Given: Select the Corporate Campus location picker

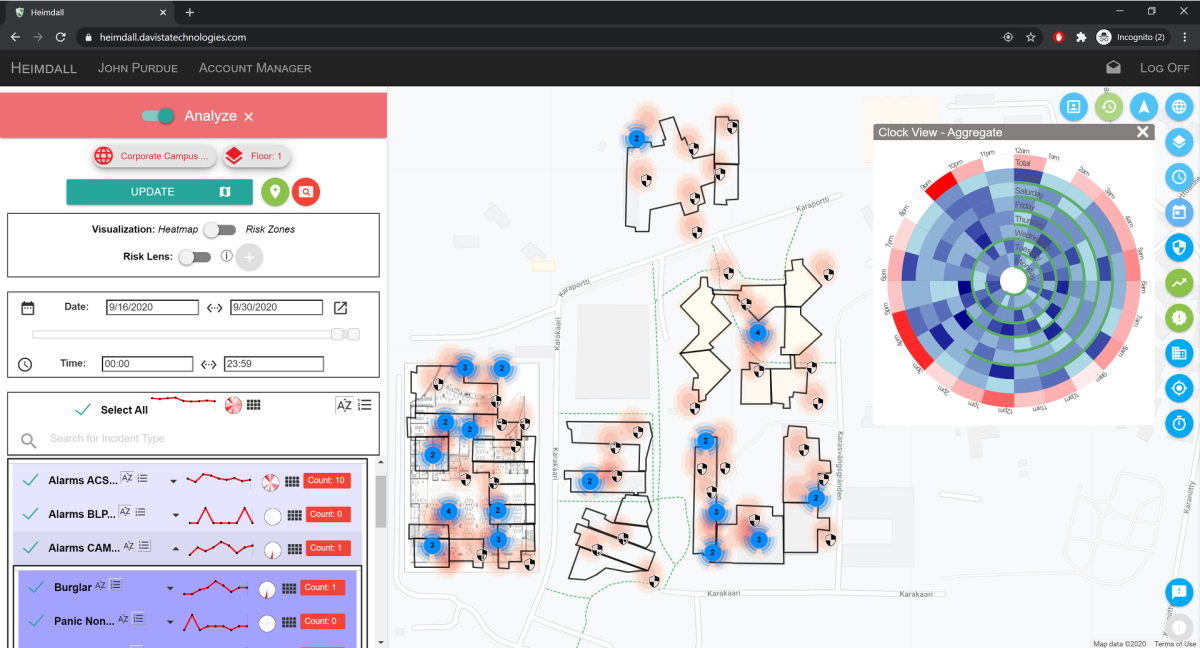Looking at the screenshot, I should point(154,156).
